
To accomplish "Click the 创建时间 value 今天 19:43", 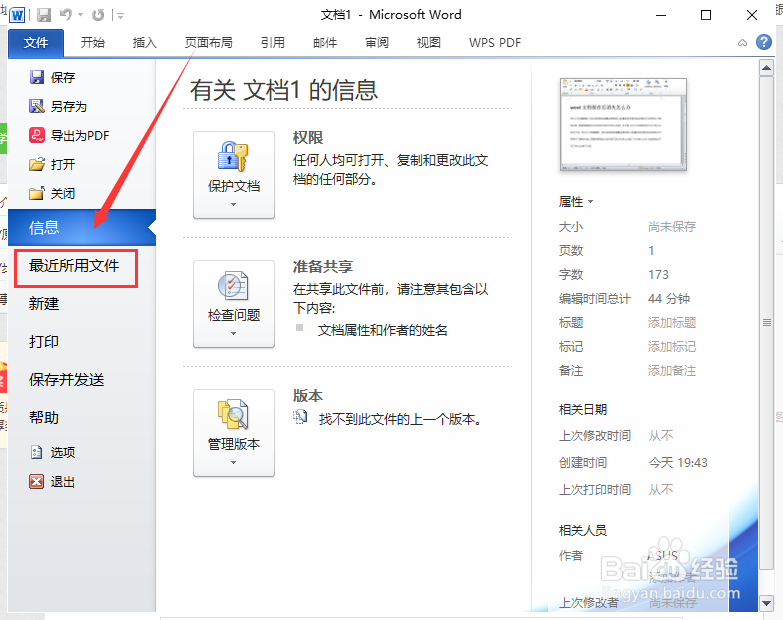I will [678, 463].
